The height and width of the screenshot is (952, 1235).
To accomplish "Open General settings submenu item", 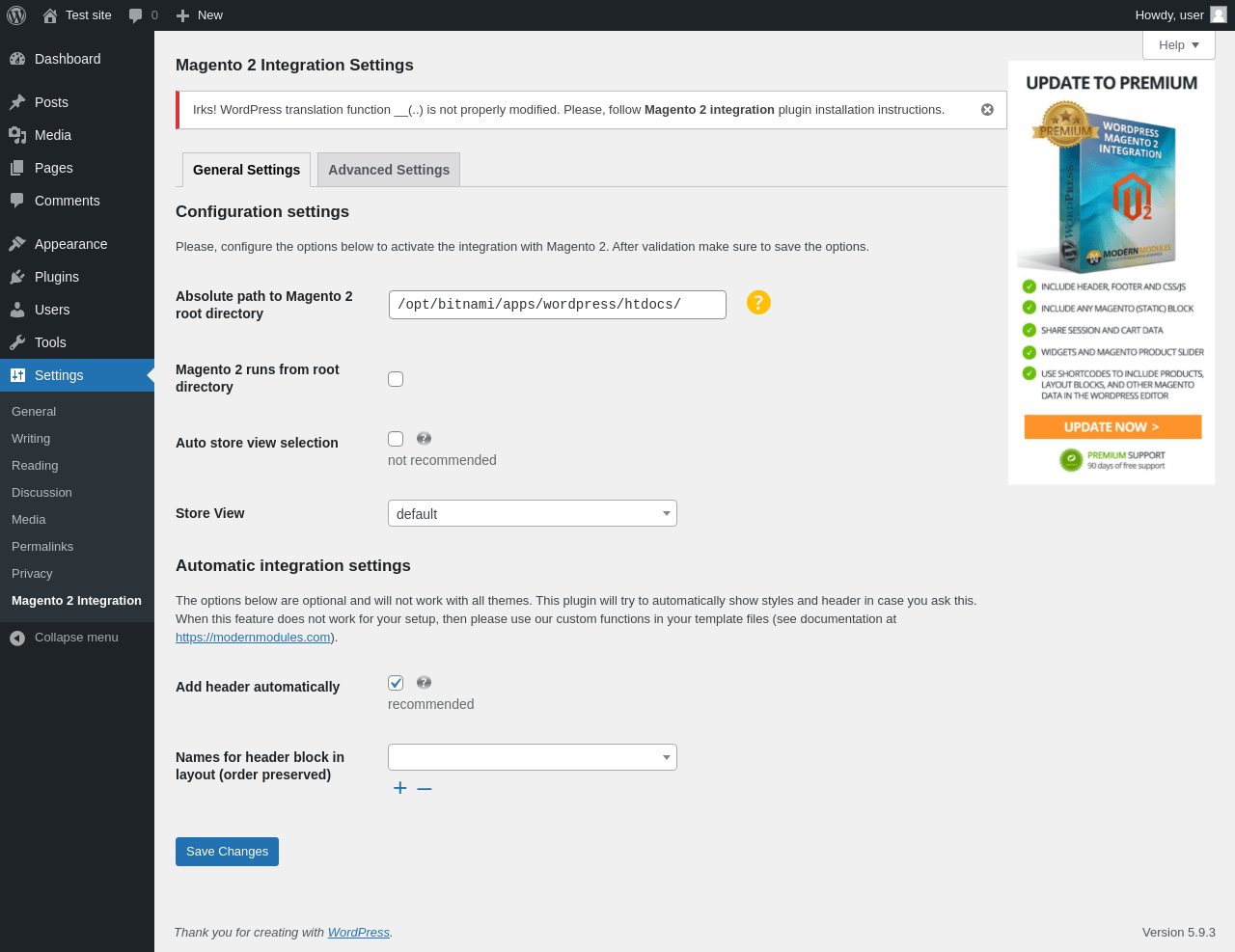I will click(34, 412).
